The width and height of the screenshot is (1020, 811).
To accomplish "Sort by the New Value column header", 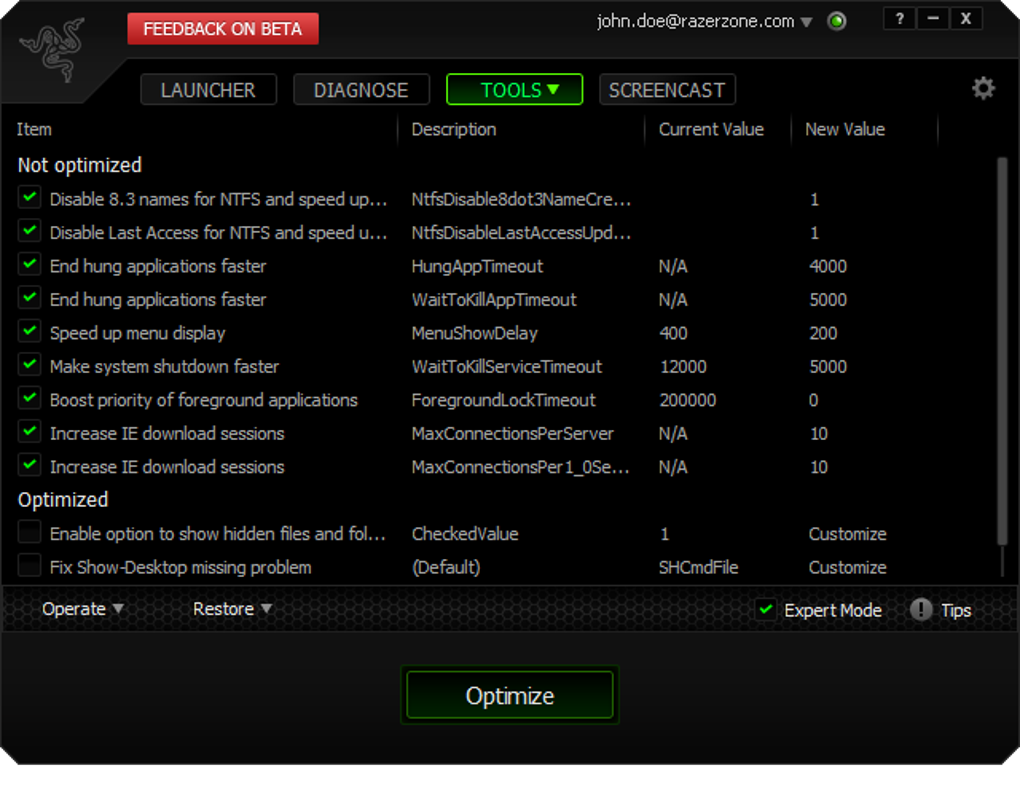I will pos(844,129).
